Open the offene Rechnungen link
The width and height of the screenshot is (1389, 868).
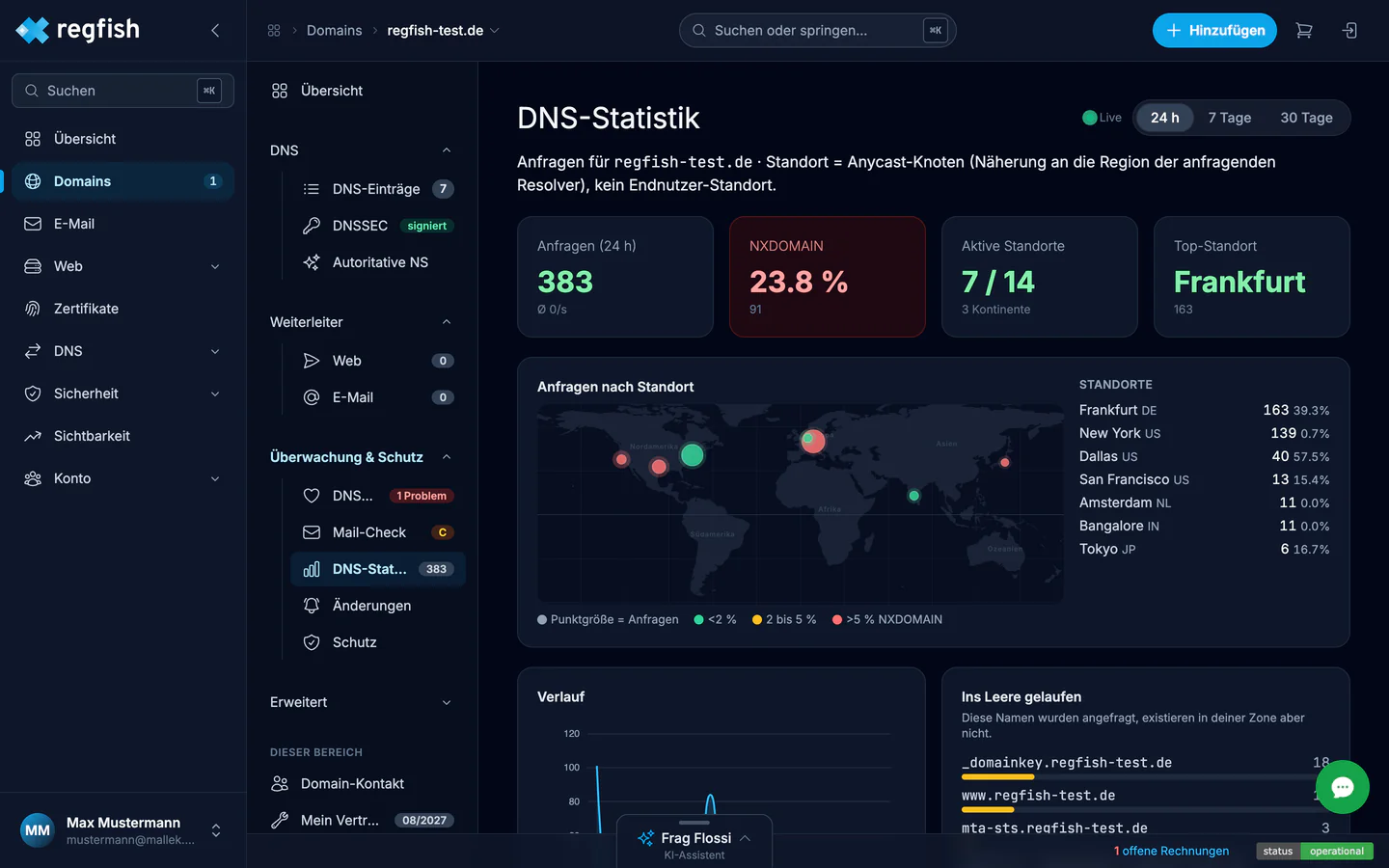point(1171,851)
